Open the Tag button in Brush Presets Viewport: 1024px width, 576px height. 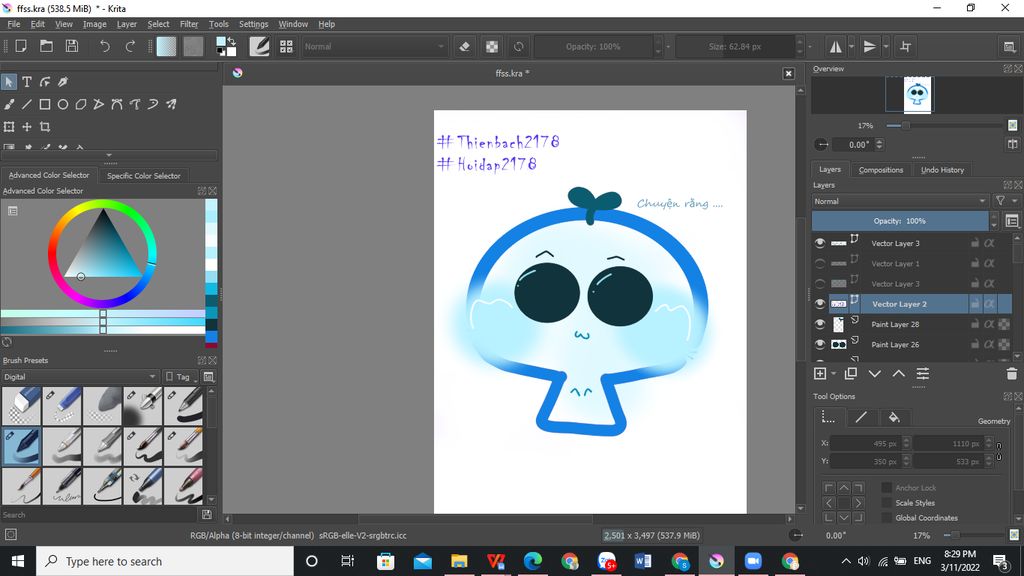point(178,377)
